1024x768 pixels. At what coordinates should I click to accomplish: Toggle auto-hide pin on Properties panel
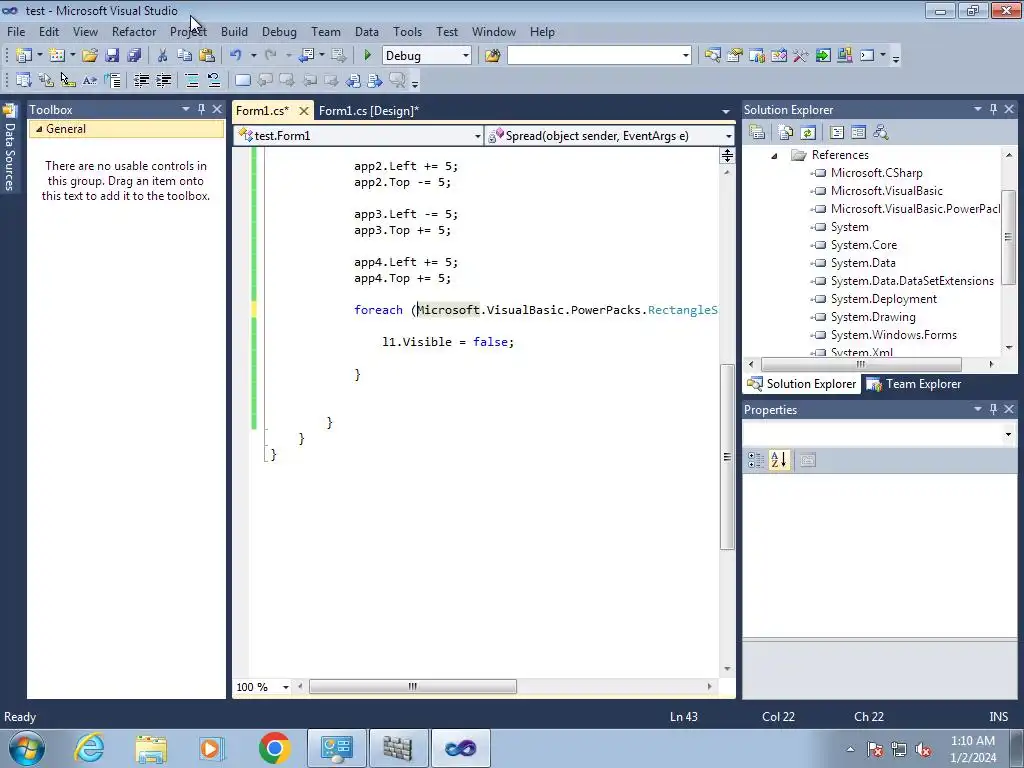993,409
